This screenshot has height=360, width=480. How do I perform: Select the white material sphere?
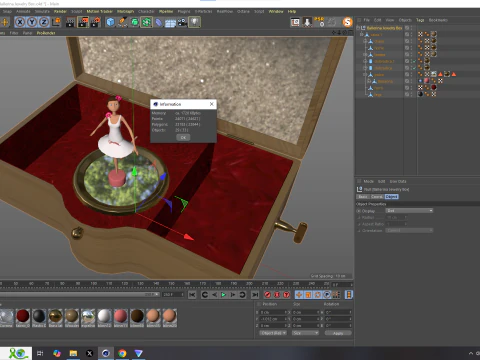(x=104, y=316)
